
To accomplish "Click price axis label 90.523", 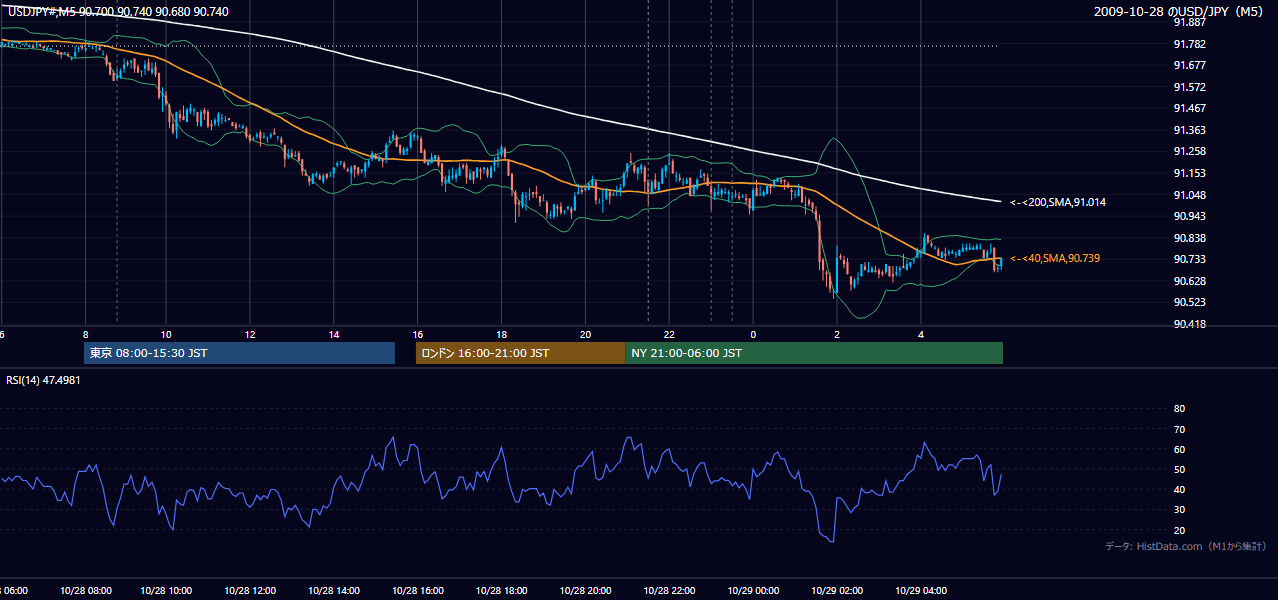I will click(1189, 302).
